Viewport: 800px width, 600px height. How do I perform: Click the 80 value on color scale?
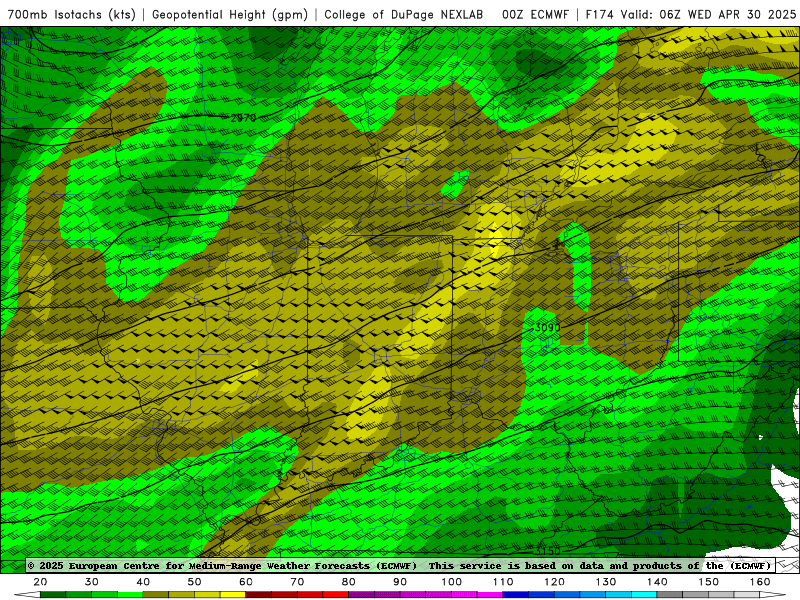[x=348, y=582]
